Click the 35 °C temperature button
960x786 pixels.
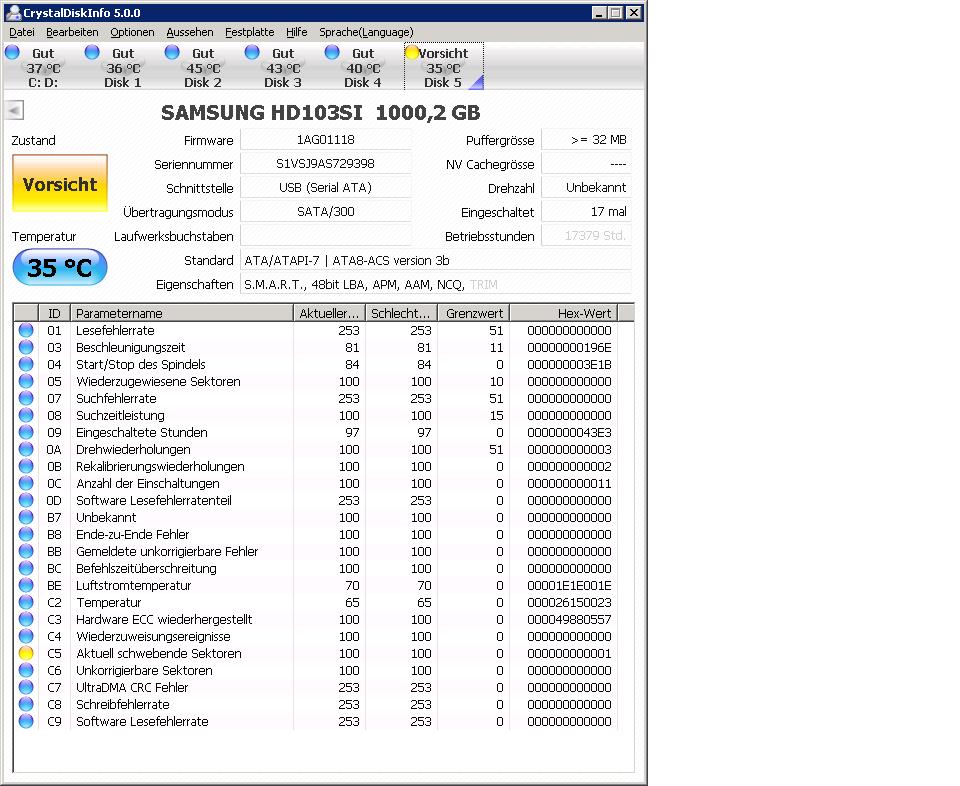[60, 268]
